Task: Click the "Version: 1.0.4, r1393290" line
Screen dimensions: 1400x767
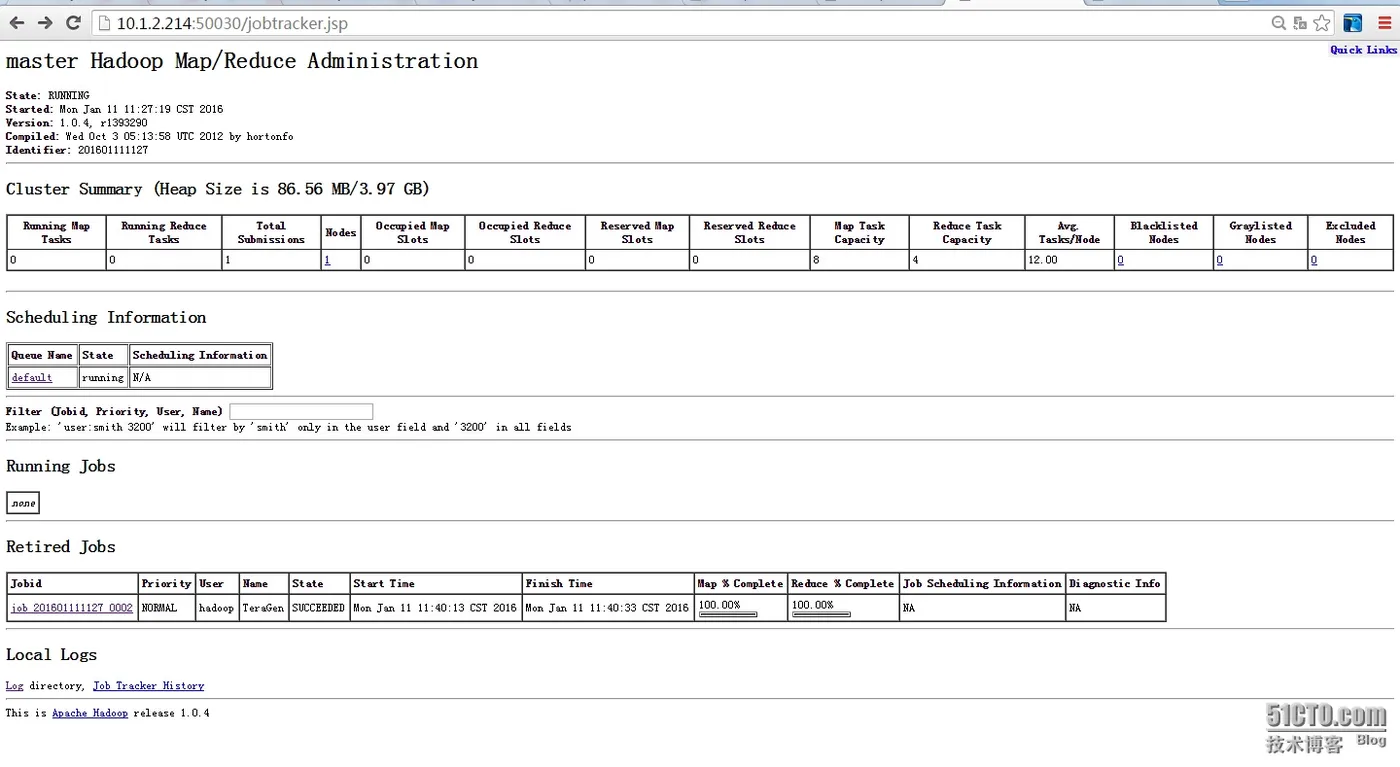Action: tap(76, 123)
